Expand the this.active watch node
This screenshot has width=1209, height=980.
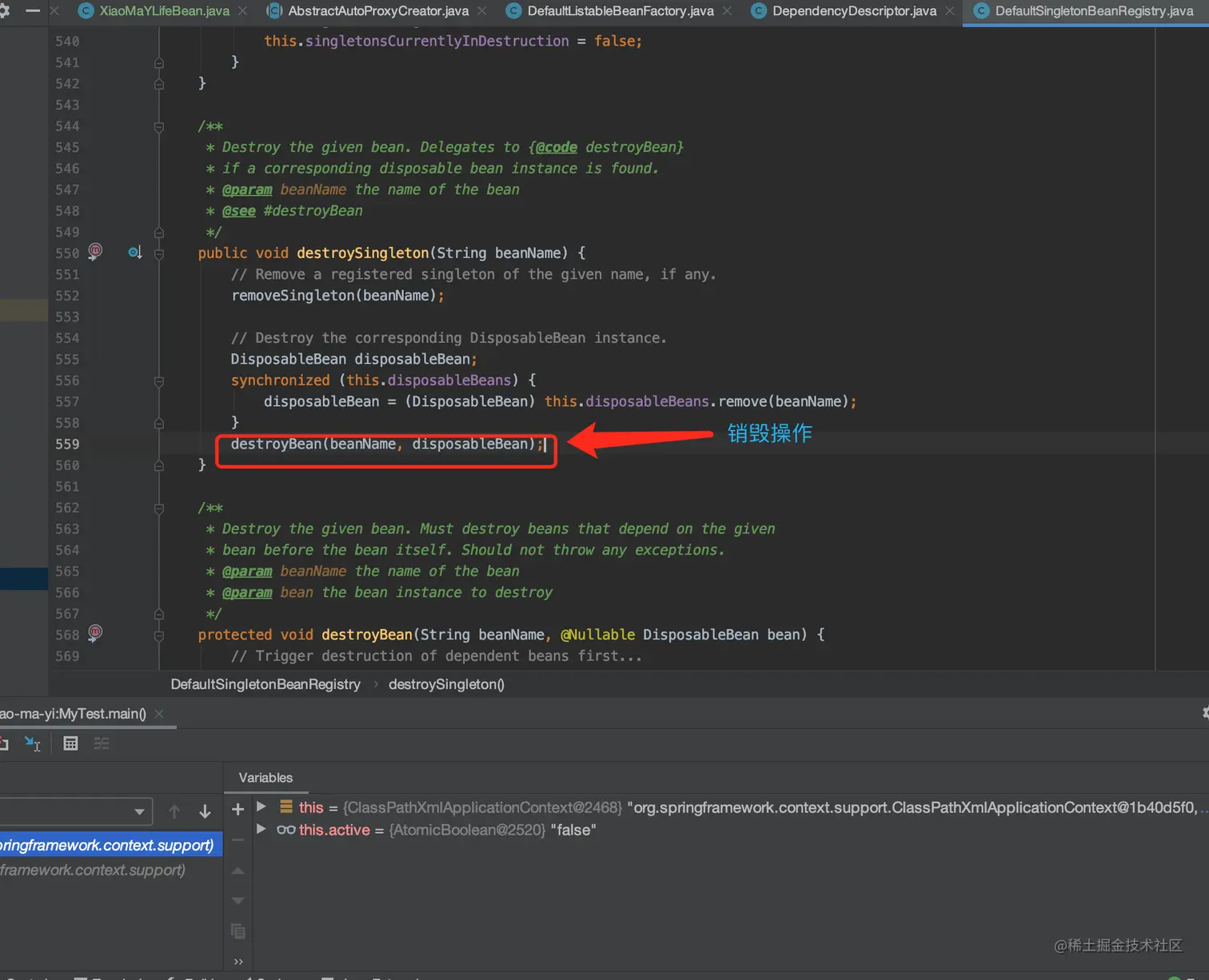[261, 829]
